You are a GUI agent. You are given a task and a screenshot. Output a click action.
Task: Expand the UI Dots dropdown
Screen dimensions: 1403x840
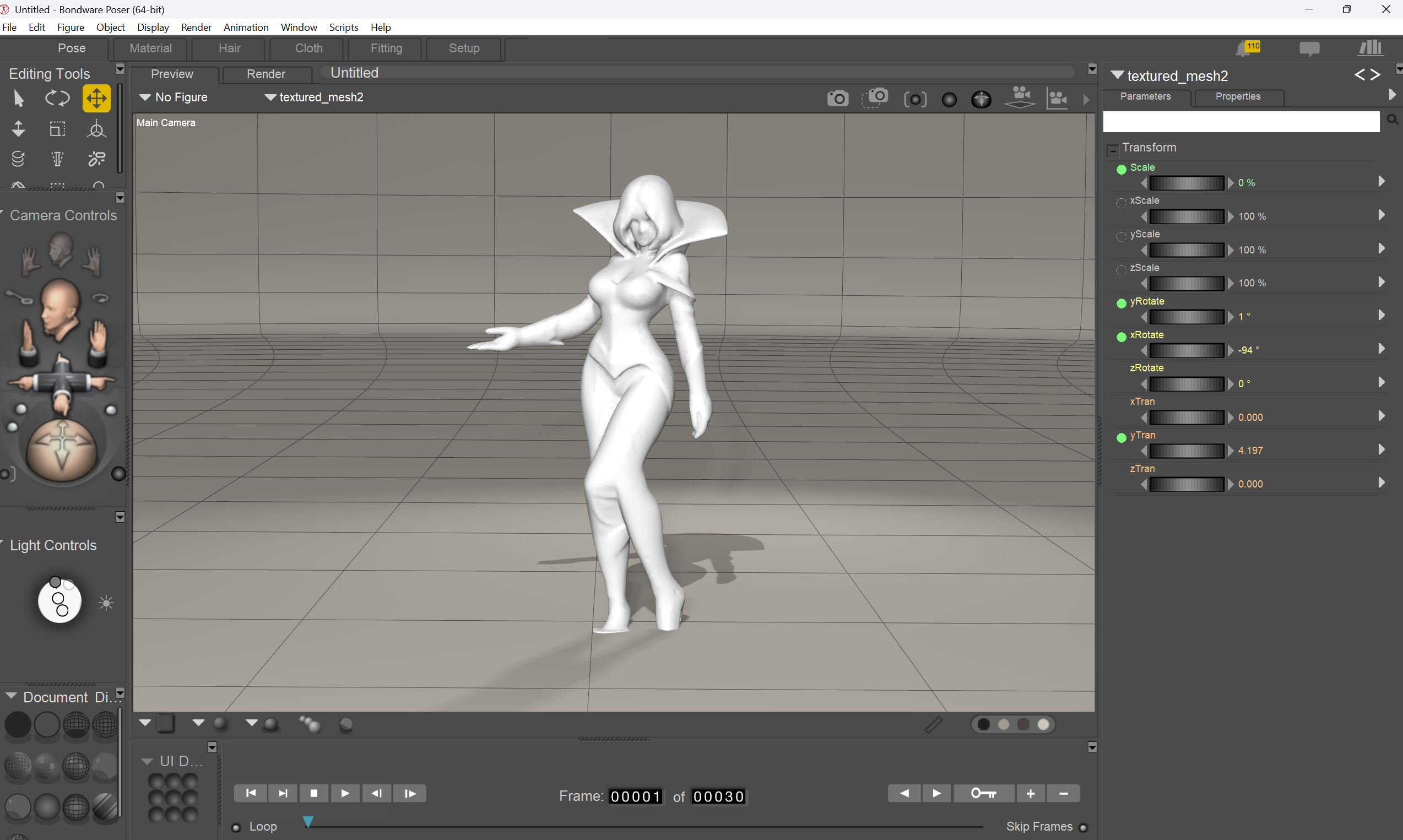[147, 761]
